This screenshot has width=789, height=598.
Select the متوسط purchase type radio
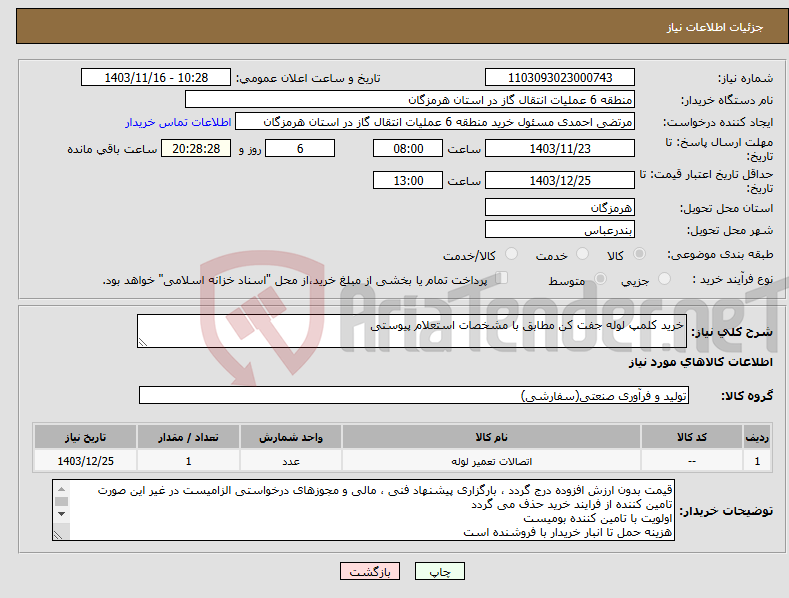click(x=600, y=278)
